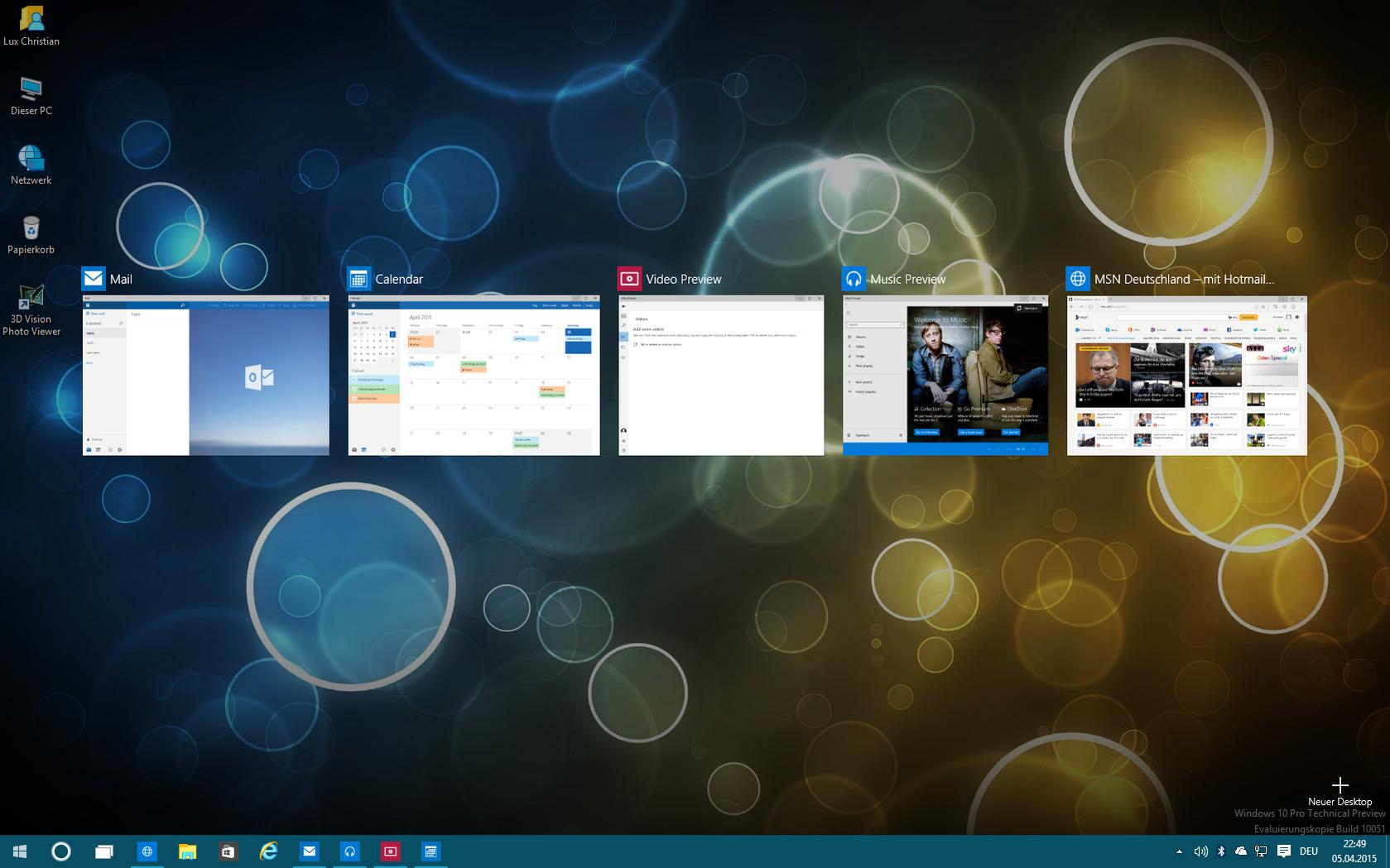Switch to the Calendar window thumbnail
1390x868 pixels.
[x=474, y=375]
